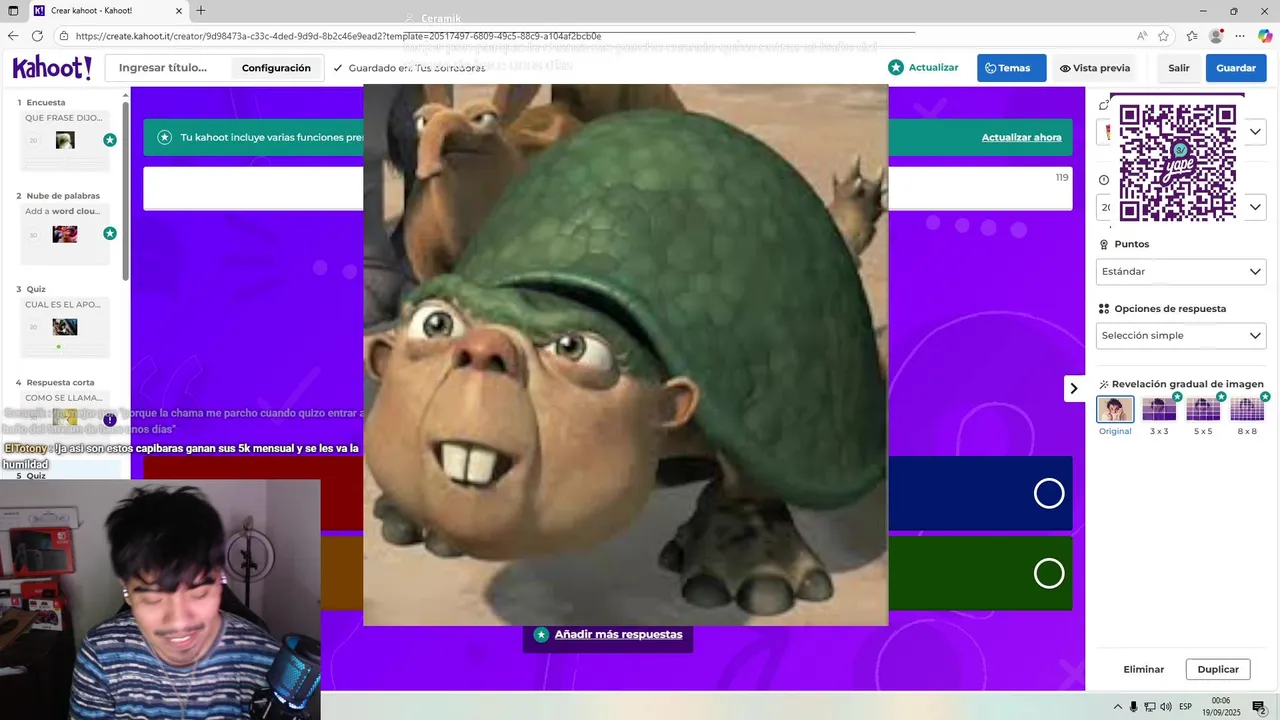Click the Kahoot! logo

click(52, 68)
